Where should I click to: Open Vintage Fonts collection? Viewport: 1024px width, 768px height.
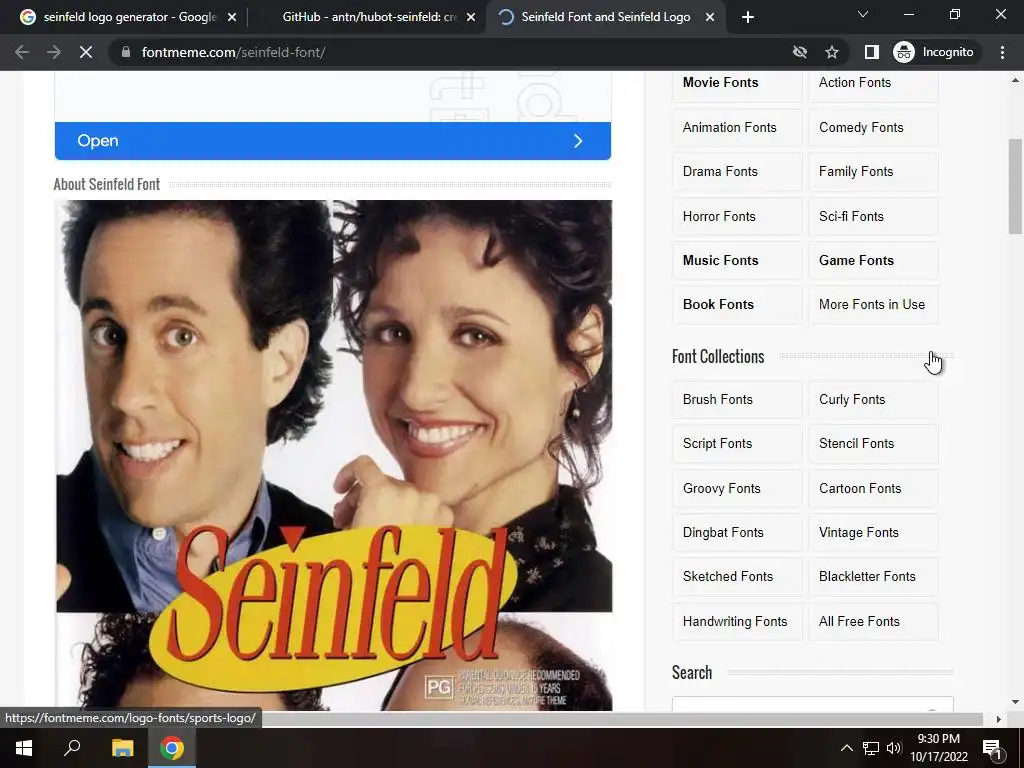pos(873,532)
